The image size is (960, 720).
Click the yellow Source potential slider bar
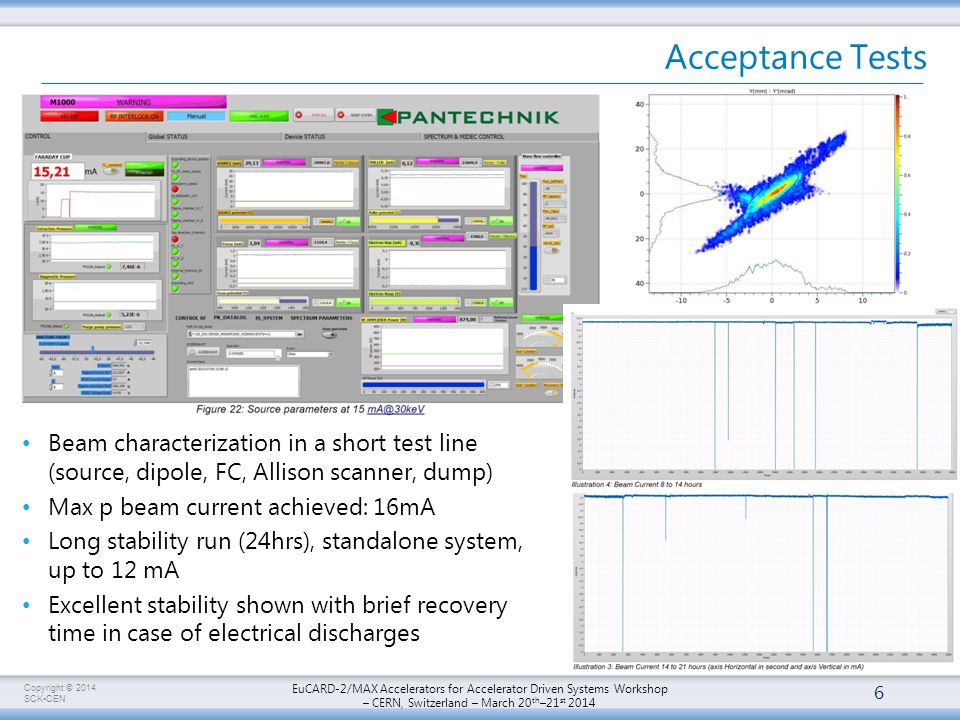tap(264, 220)
